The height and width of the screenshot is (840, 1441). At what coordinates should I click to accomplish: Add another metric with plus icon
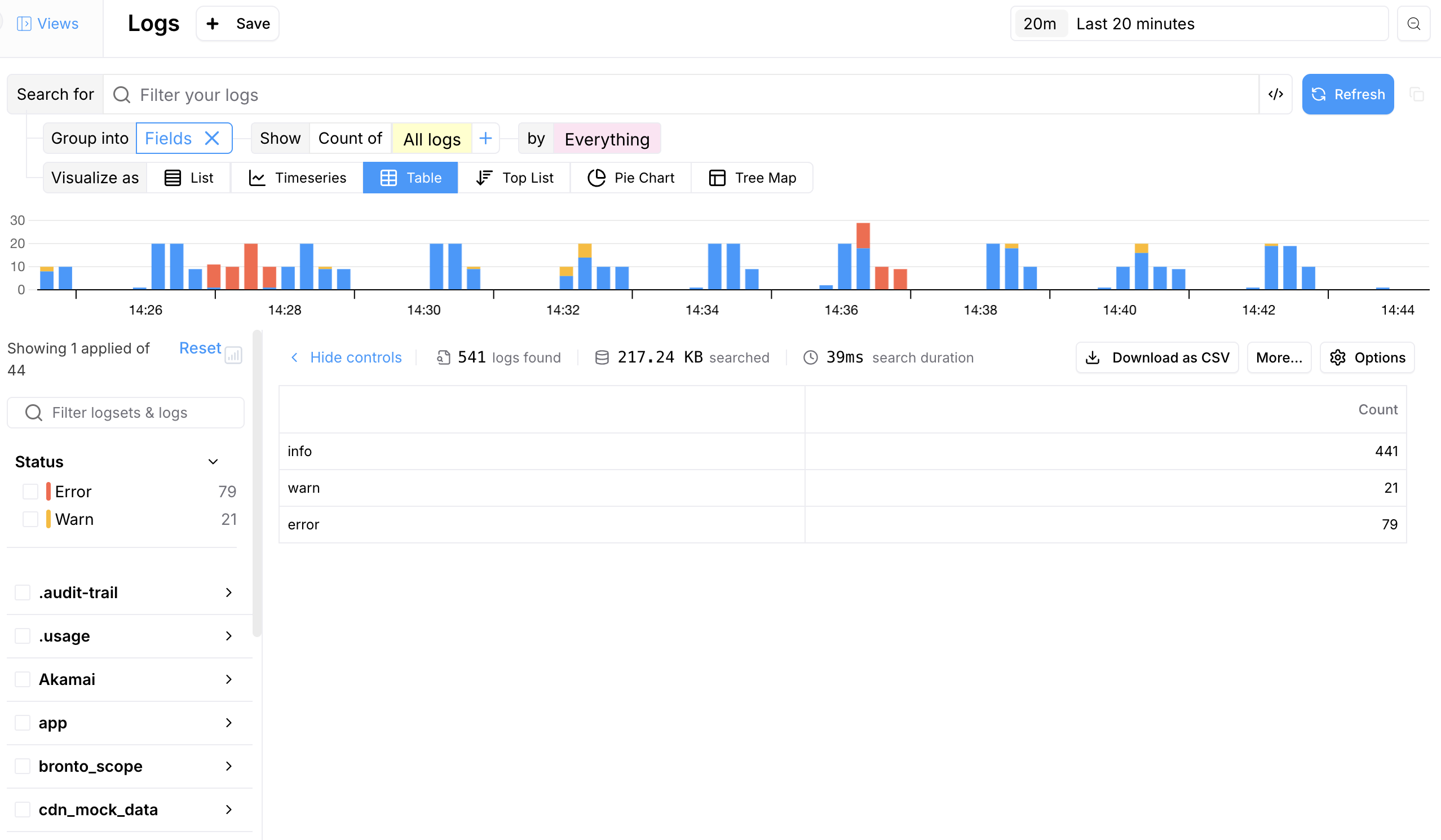click(x=485, y=138)
